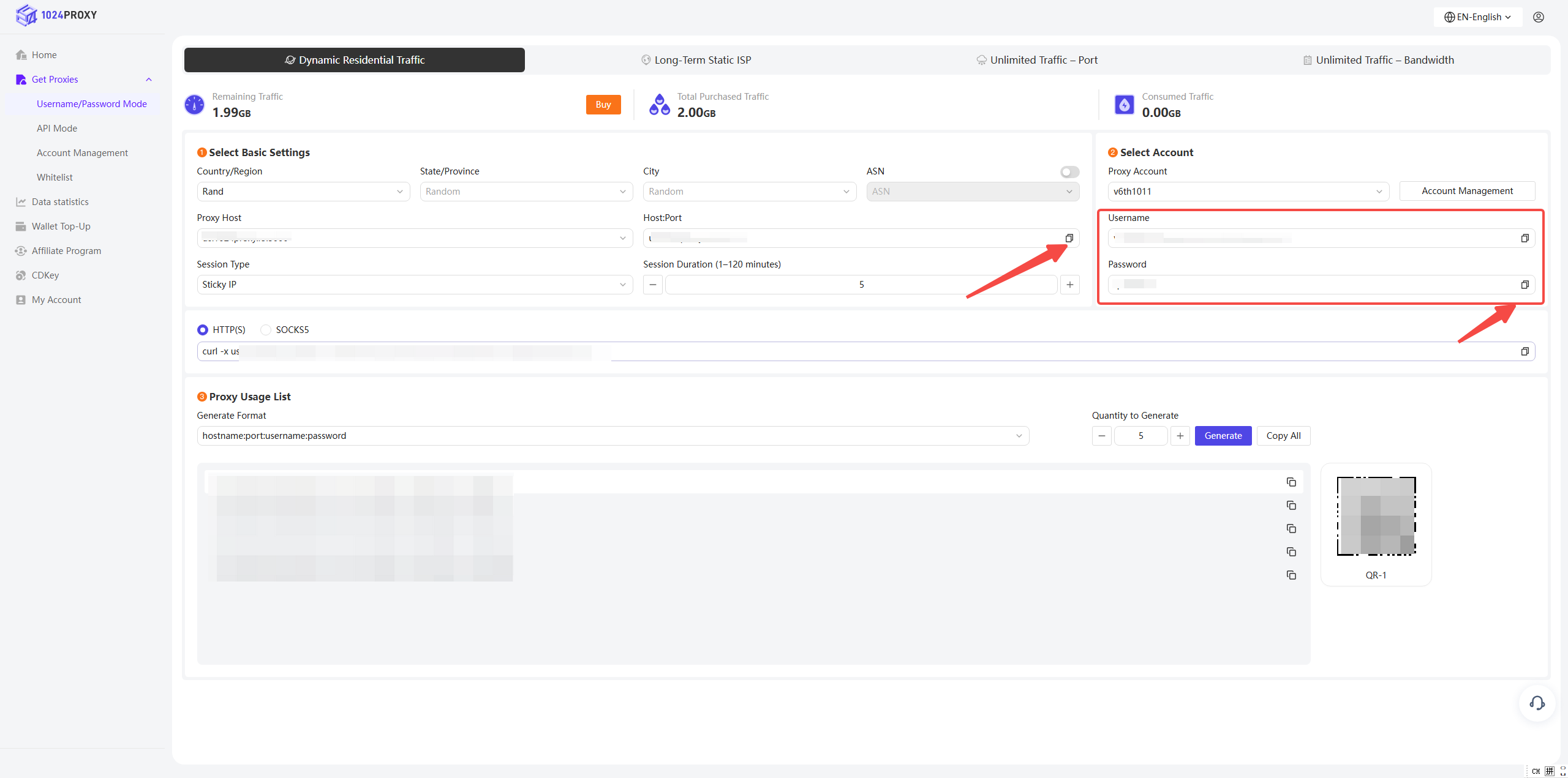
Task: Click the 1024PROXY logo
Action: point(56,15)
